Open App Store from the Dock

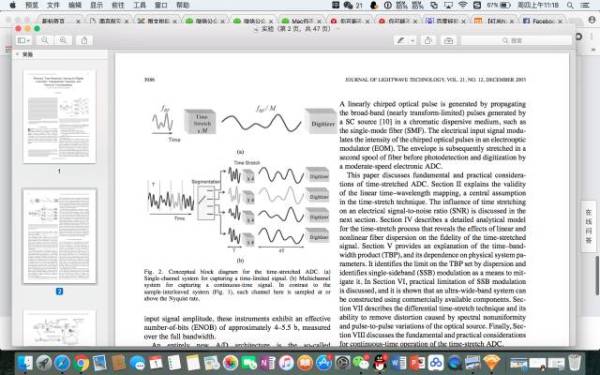(324, 362)
